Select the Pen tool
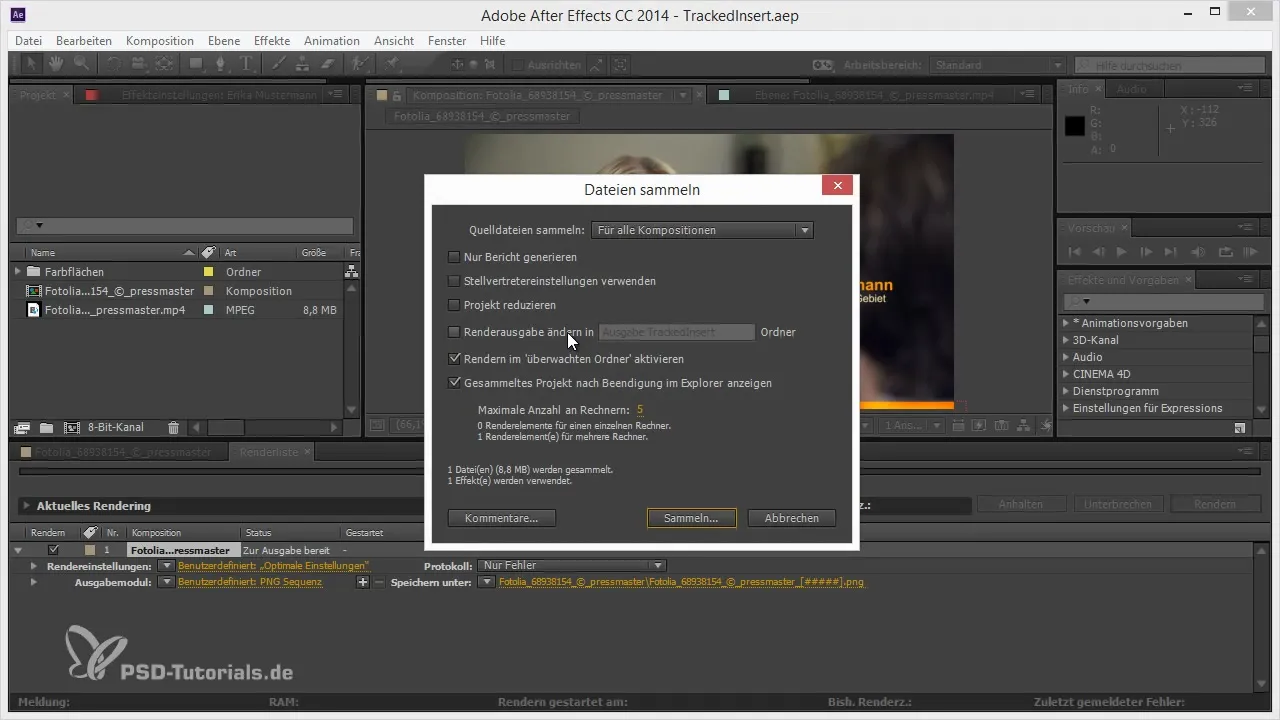Image resolution: width=1280 pixels, height=720 pixels. coord(221,64)
